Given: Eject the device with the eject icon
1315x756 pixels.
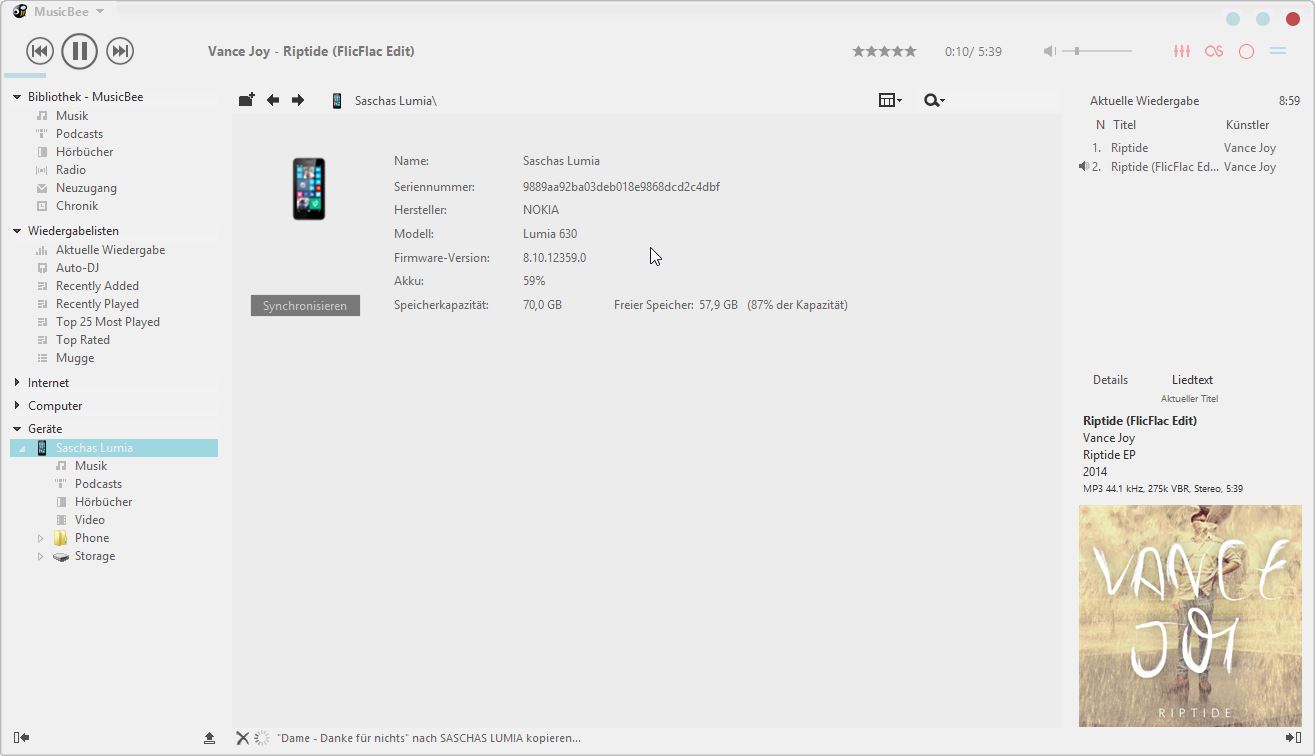Looking at the screenshot, I should tap(209, 738).
